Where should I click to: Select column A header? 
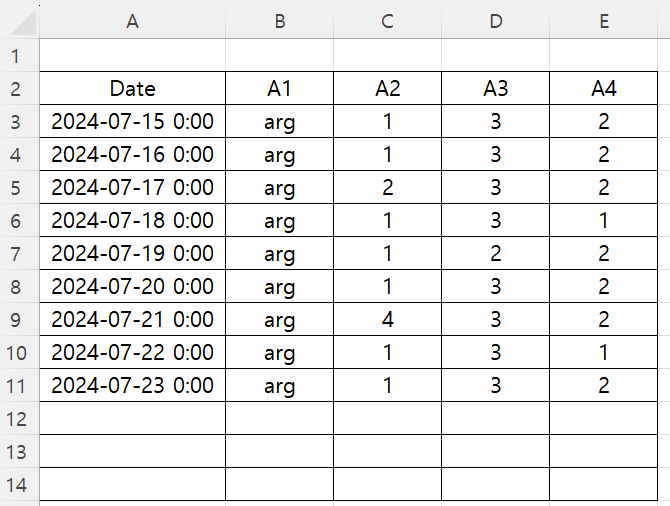(x=132, y=21)
